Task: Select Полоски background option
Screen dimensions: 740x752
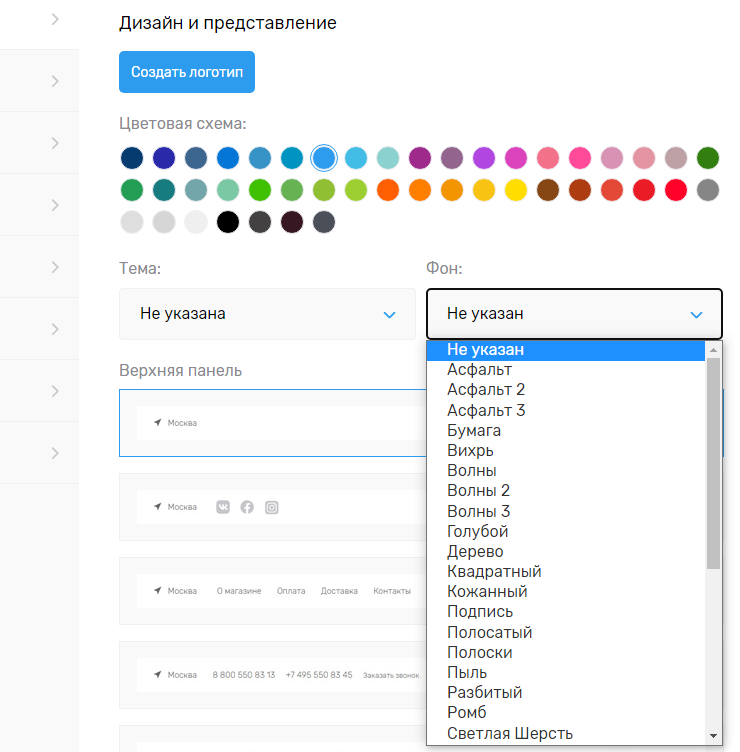Action: (x=565, y=653)
